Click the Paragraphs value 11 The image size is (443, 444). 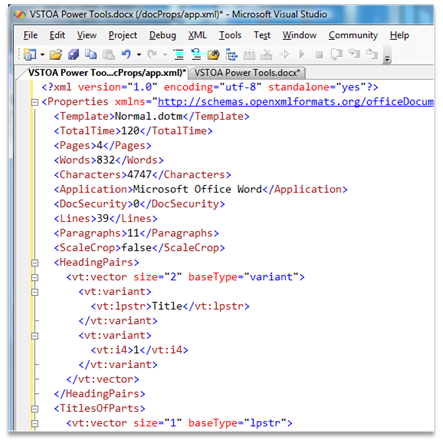[x=133, y=233]
